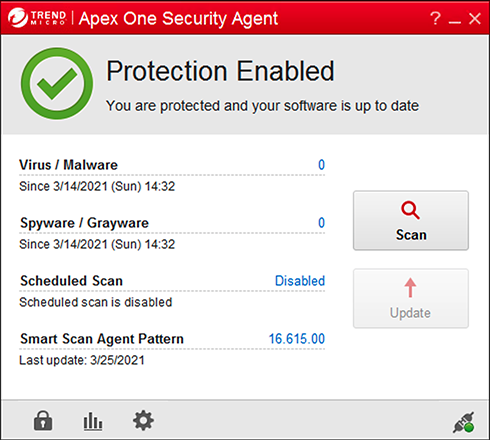Open the Virus / Malware count link
Image resolution: width=490 pixels, height=440 pixels.
click(321, 165)
